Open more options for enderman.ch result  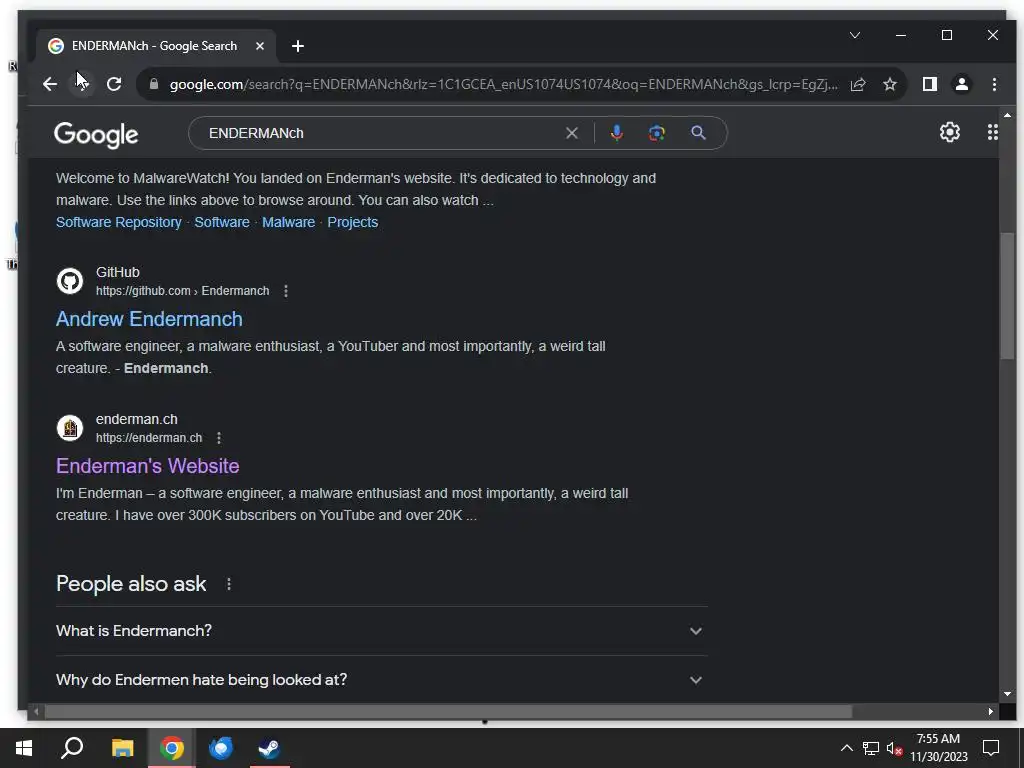[219, 438]
